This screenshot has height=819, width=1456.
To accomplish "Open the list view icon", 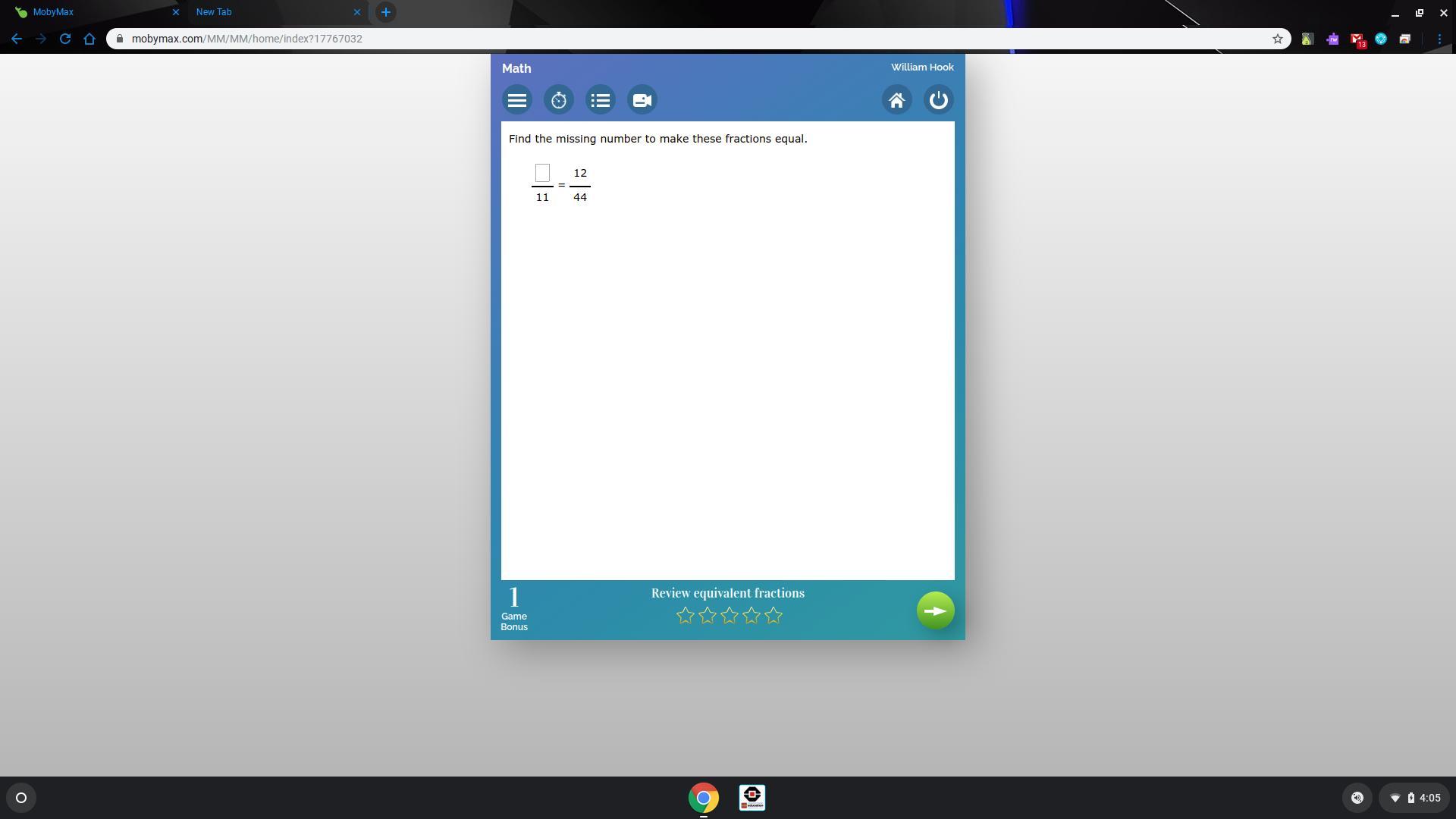I will tap(601, 100).
